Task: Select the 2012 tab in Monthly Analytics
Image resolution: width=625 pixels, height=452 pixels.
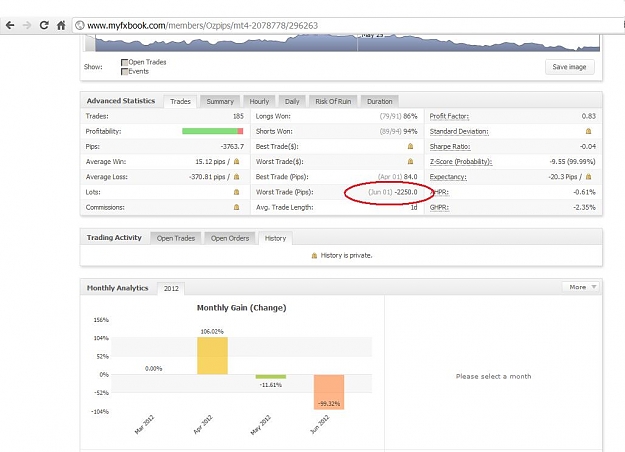Action: [x=171, y=288]
